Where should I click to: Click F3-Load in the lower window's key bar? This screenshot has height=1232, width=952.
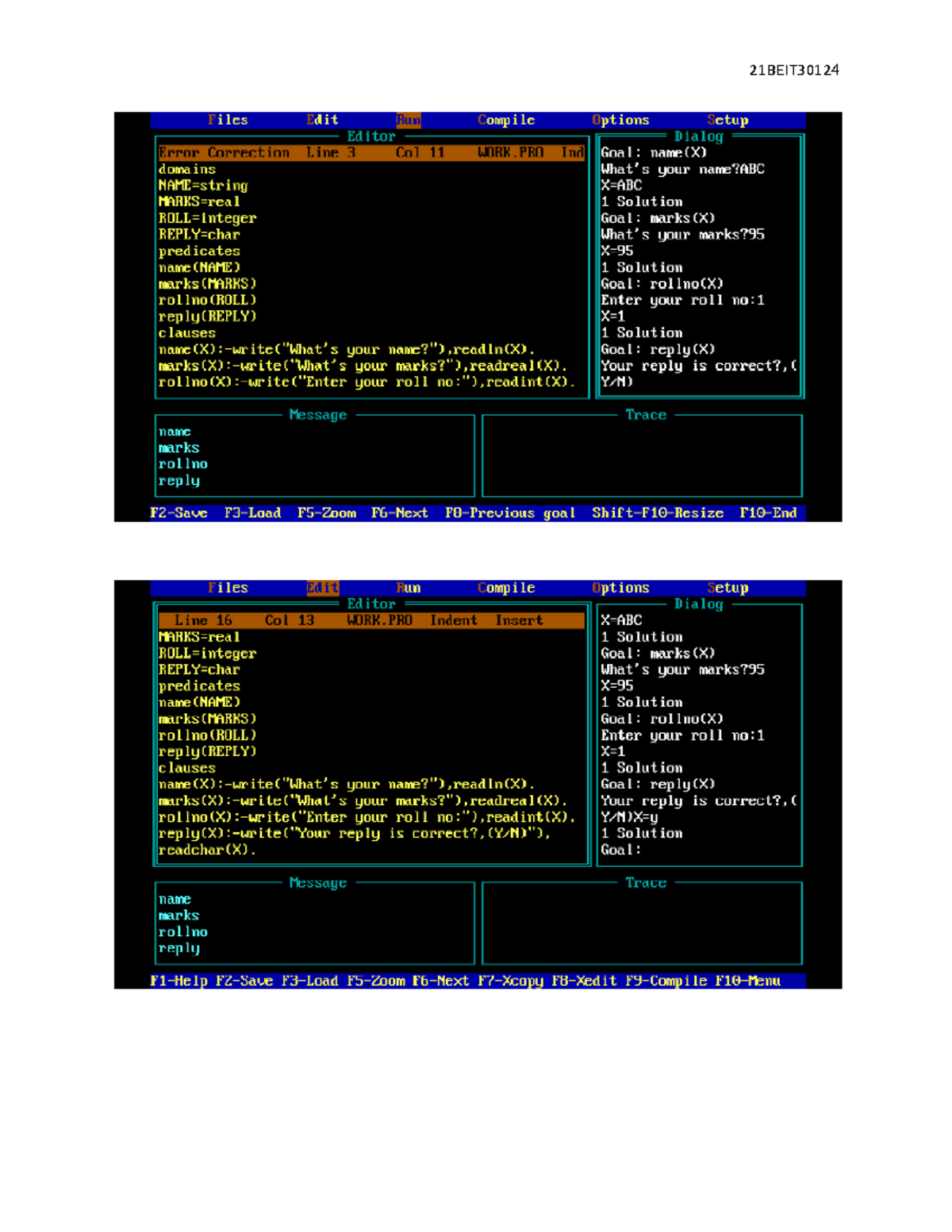(309, 981)
